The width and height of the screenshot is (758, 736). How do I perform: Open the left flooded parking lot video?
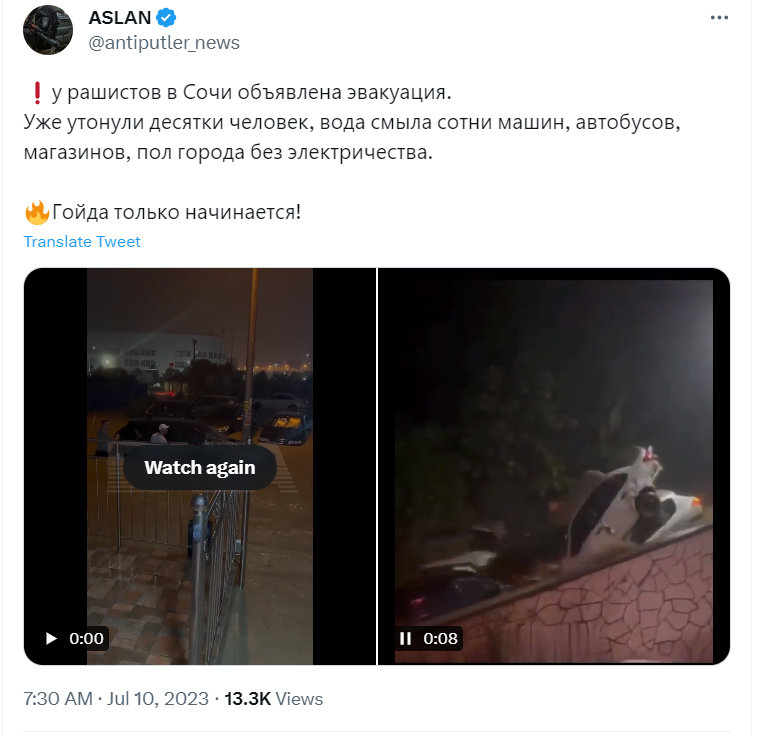pos(200,466)
